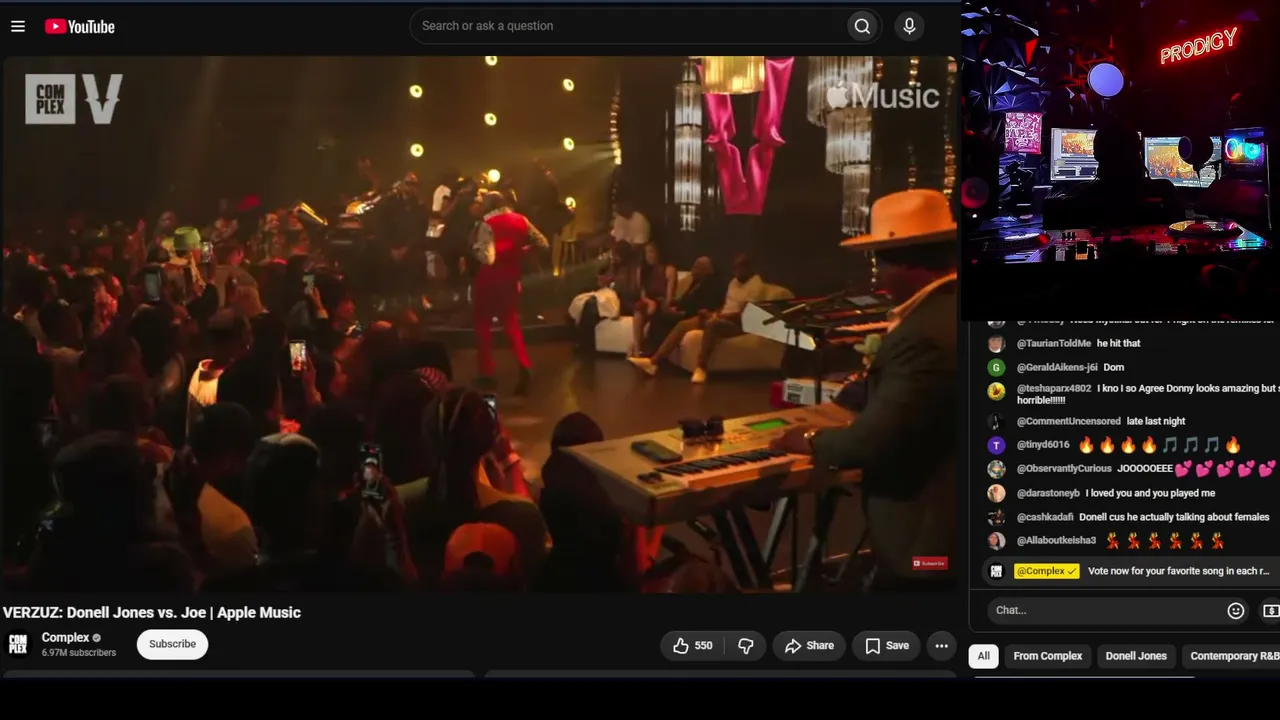Click the purple T avatar in chat

(996, 445)
